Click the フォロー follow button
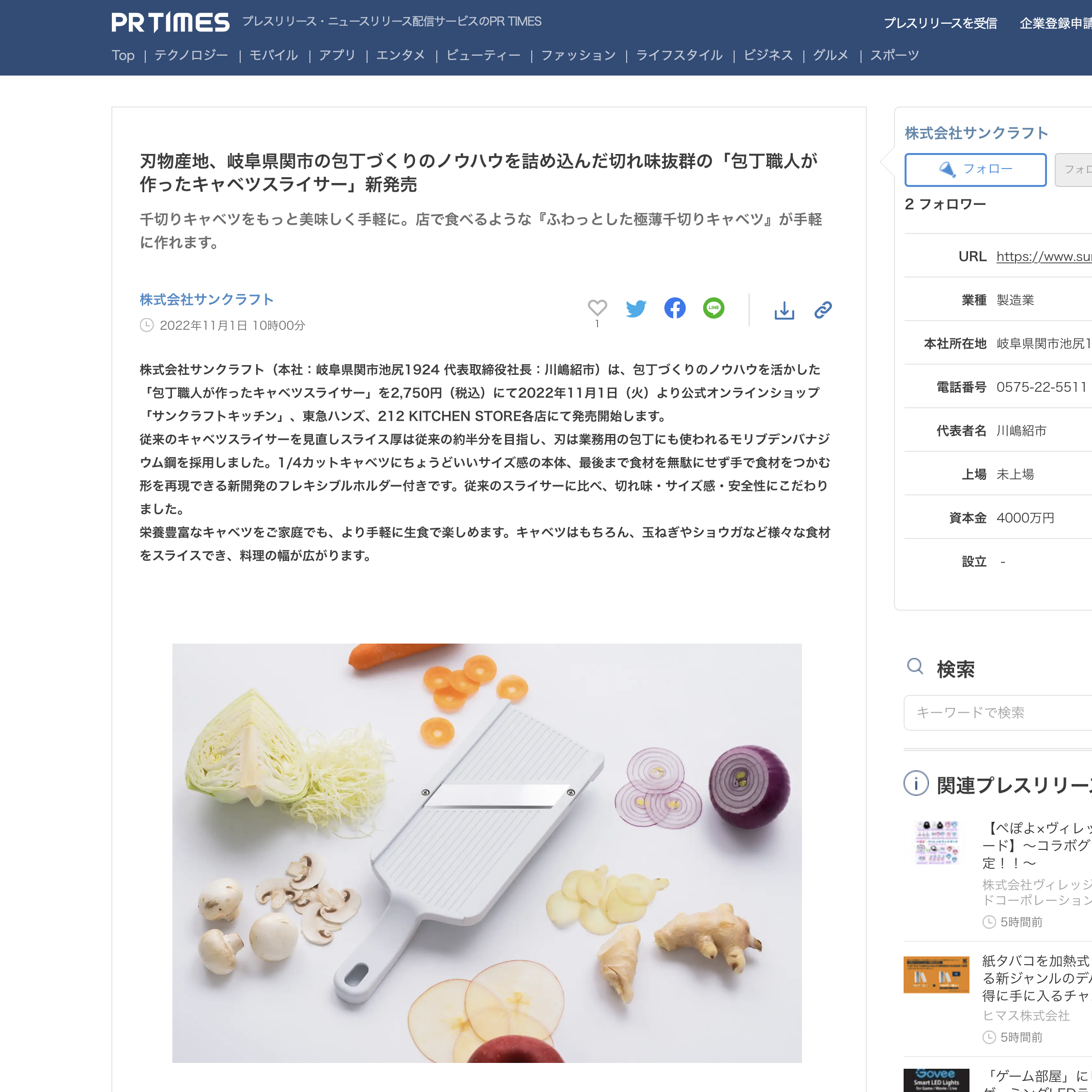The image size is (1092, 1092). click(976, 169)
